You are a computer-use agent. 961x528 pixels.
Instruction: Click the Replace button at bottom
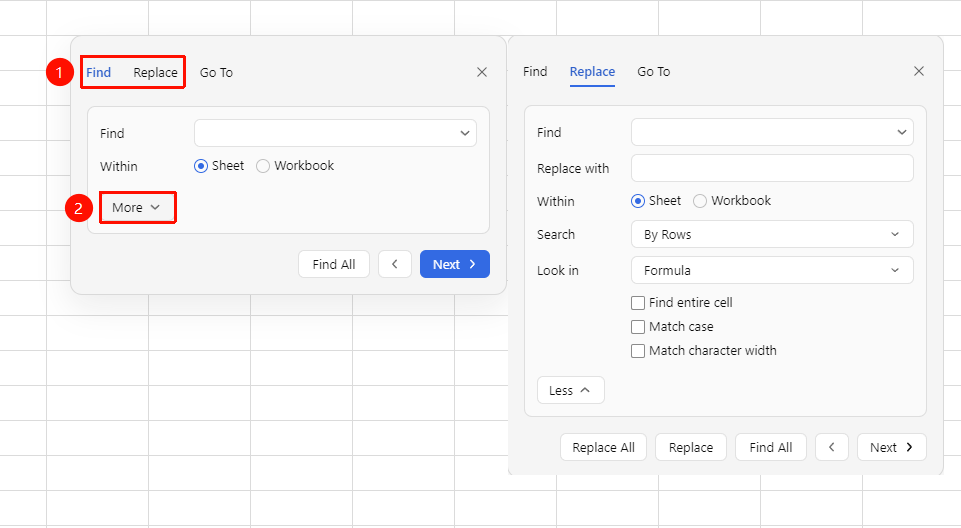click(691, 447)
